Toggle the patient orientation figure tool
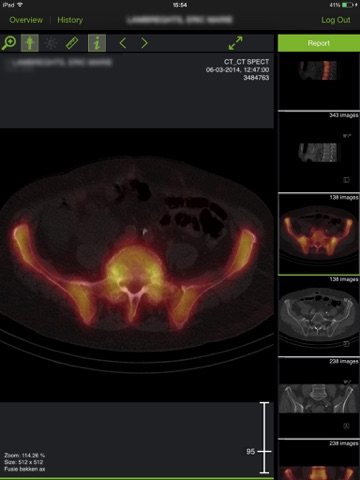Image resolution: width=360 pixels, height=480 pixels. (x=30, y=43)
